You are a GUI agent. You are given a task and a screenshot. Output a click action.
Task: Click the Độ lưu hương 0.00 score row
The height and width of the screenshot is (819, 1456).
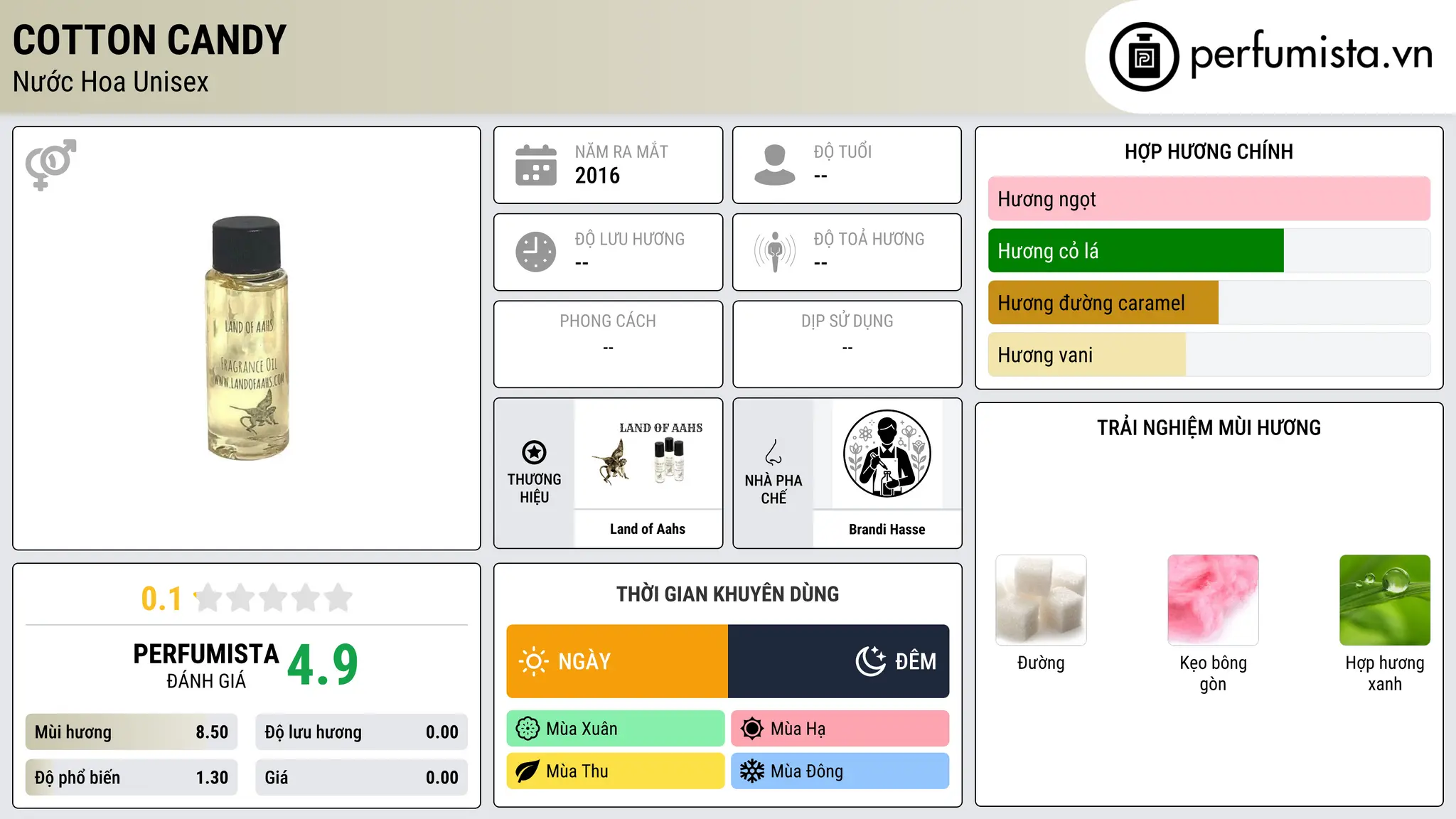click(361, 732)
